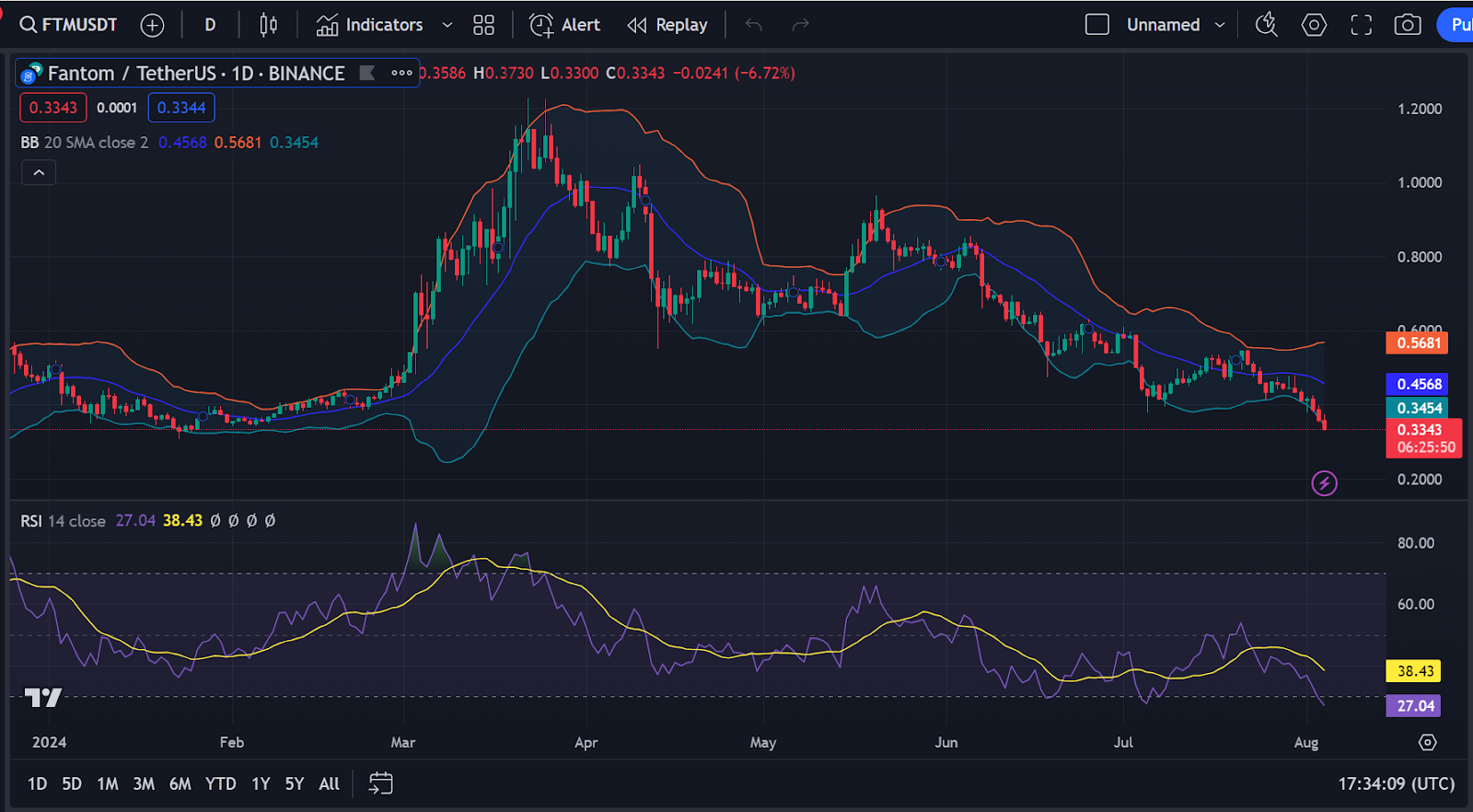1473x812 pixels.
Task: Open indicator templates grid icon
Action: (x=483, y=25)
